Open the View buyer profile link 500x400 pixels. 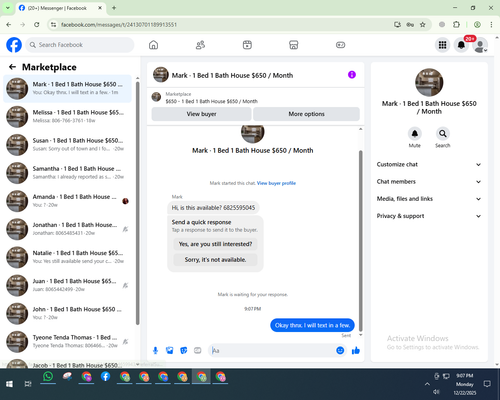(x=276, y=183)
